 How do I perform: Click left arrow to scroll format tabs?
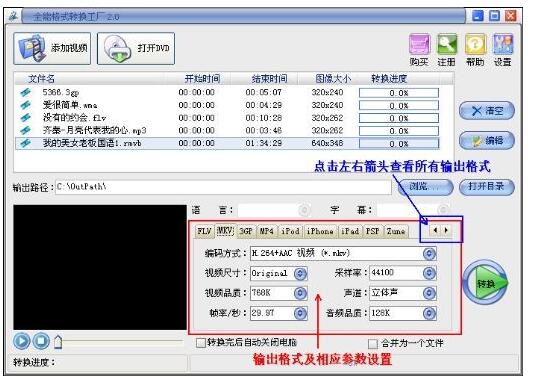pos(435,230)
